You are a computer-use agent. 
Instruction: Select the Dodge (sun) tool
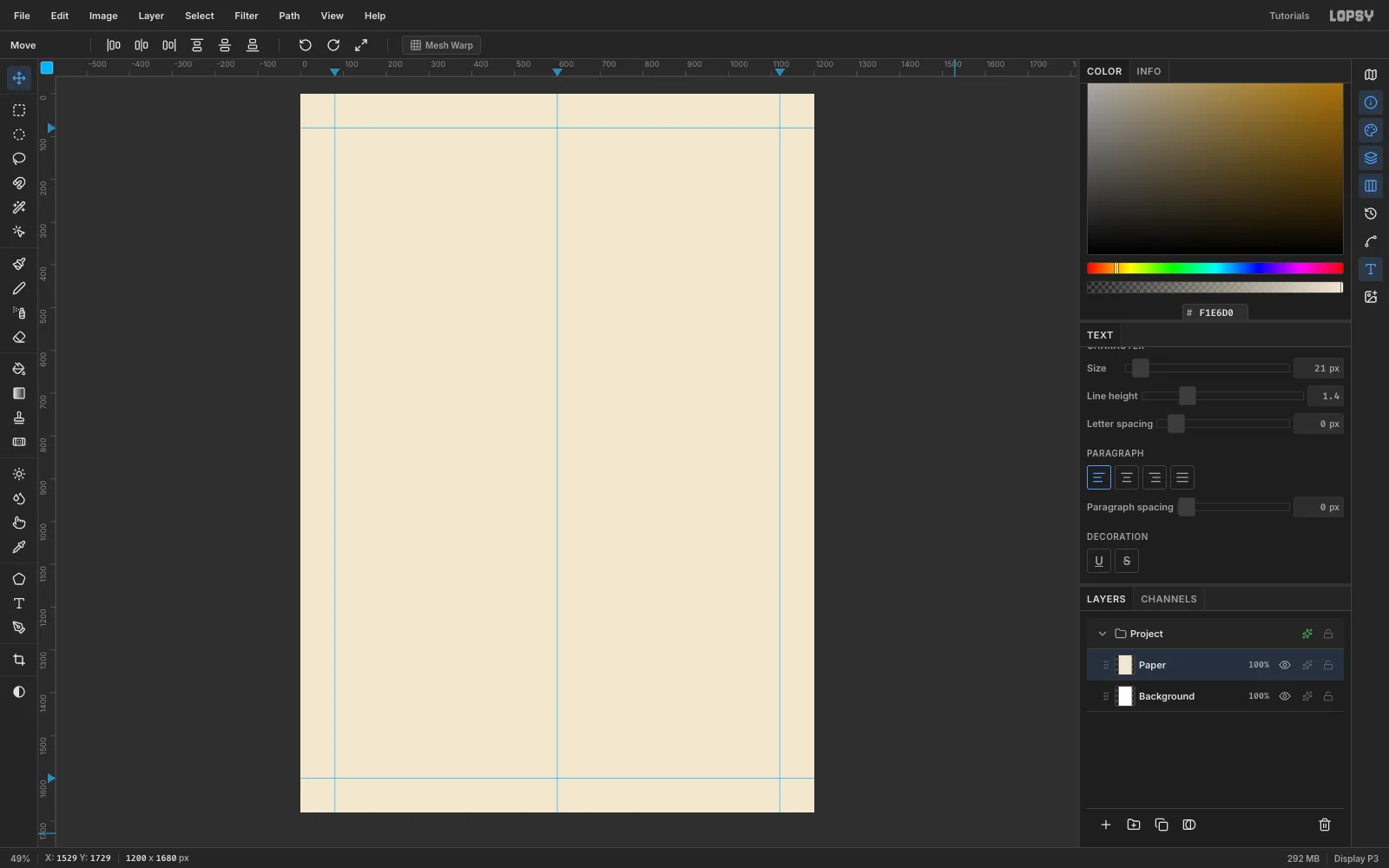pos(19,474)
